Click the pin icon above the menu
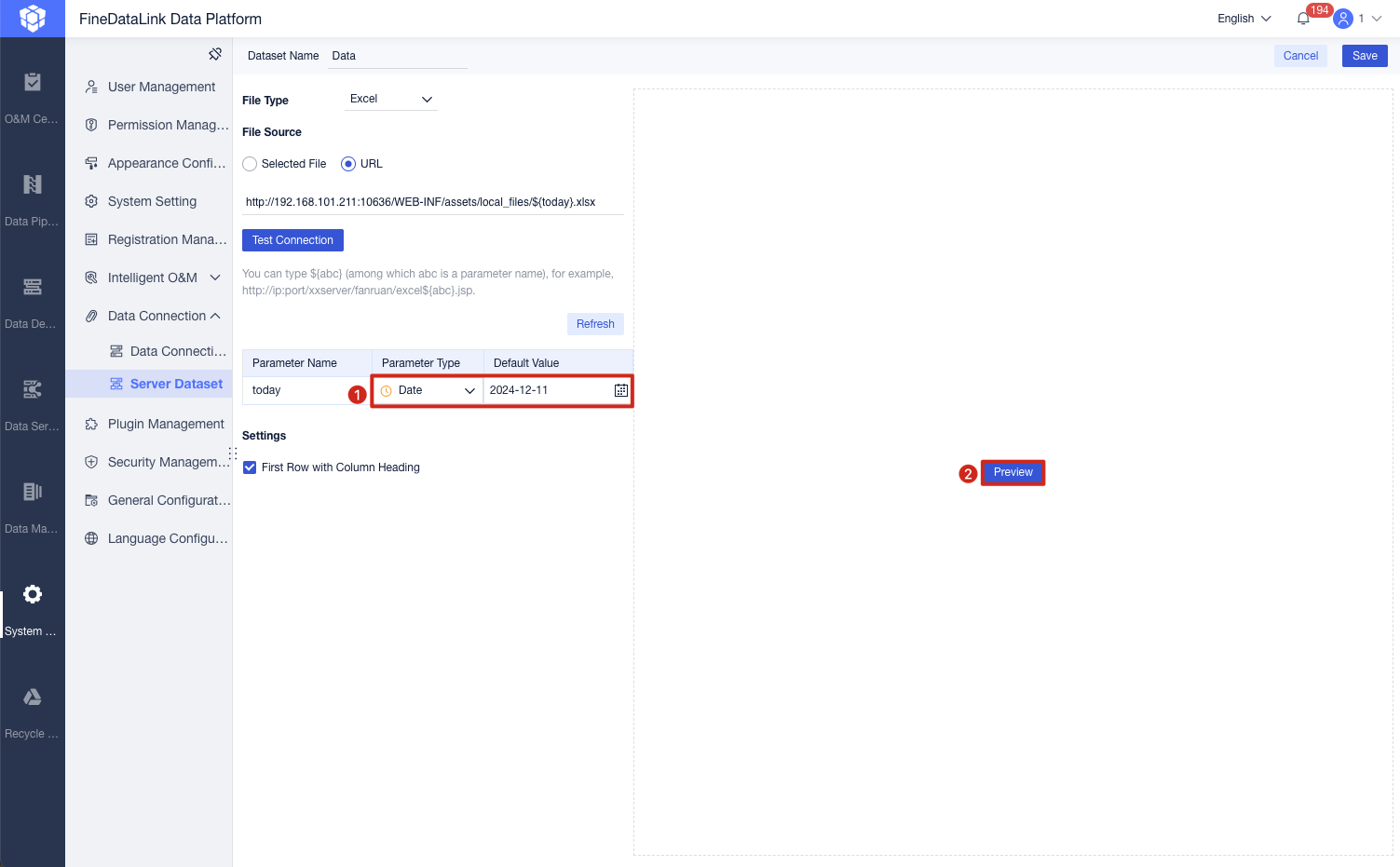This screenshot has width=1400, height=867. [215, 54]
